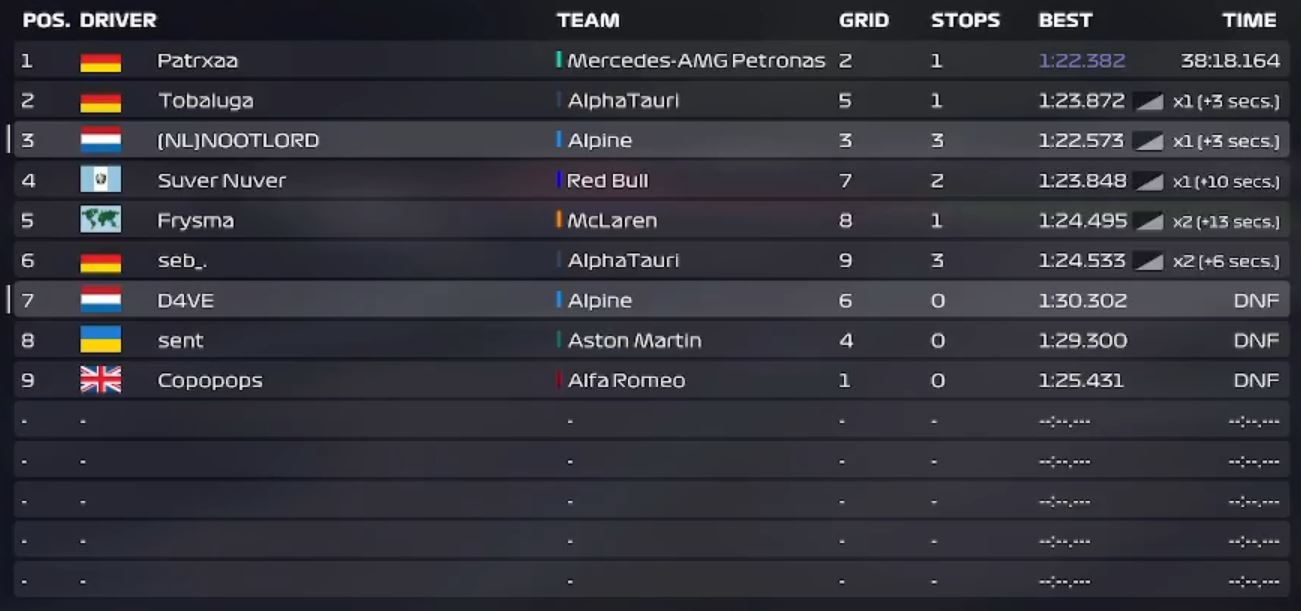The image size is (1301, 611).
Task: Click Patrxaa's purple best lap 1:22.382
Action: [1082, 61]
